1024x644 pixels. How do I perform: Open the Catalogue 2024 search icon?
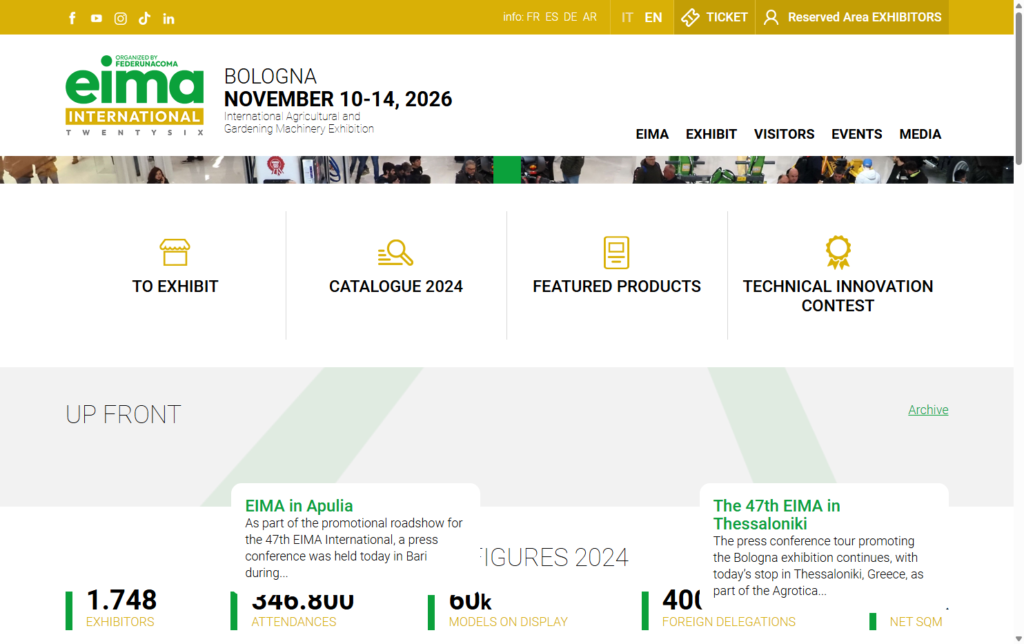click(396, 252)
